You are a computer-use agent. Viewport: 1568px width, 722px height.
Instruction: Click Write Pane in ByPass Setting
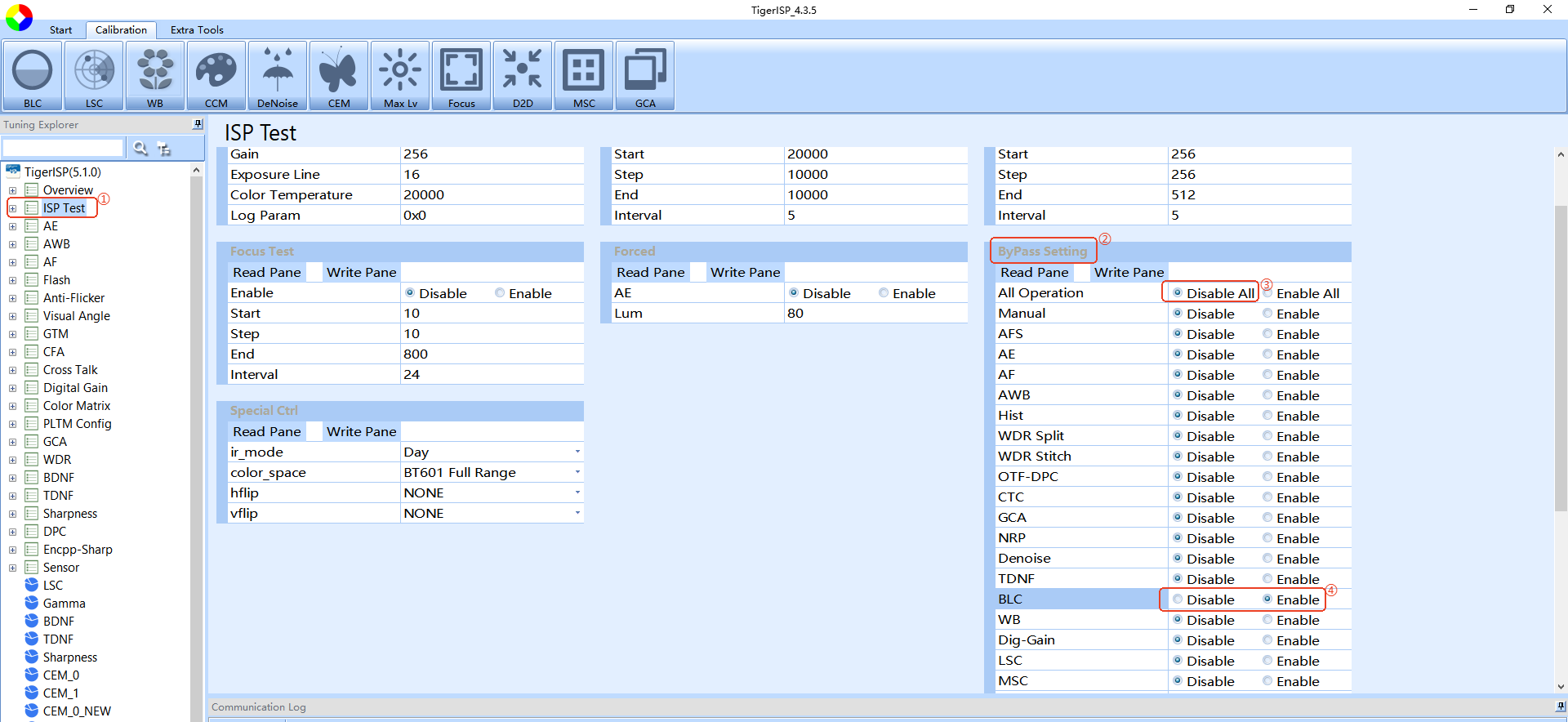1129,272
